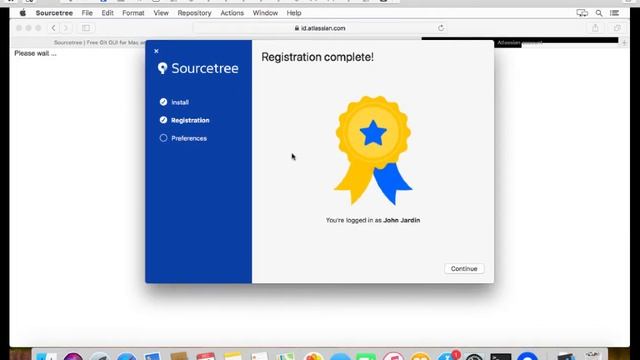Click the screen mirroring menu bar icon
This screenshot has height=360, width=640.
point(582,13)
